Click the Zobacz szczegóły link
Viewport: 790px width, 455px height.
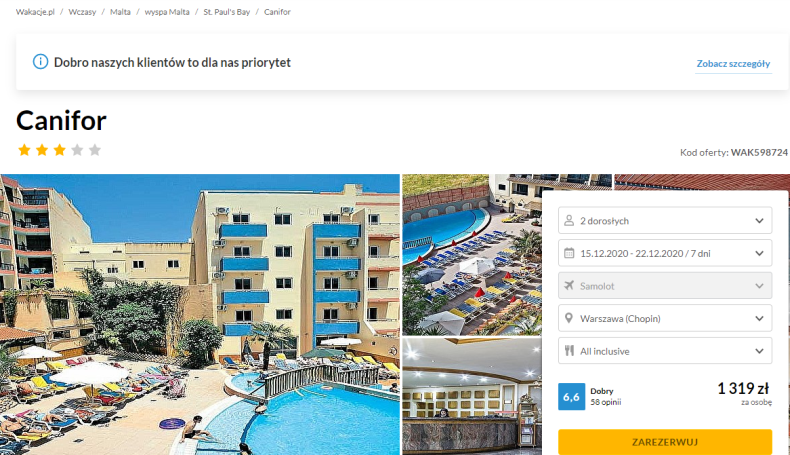coord(733,63)
